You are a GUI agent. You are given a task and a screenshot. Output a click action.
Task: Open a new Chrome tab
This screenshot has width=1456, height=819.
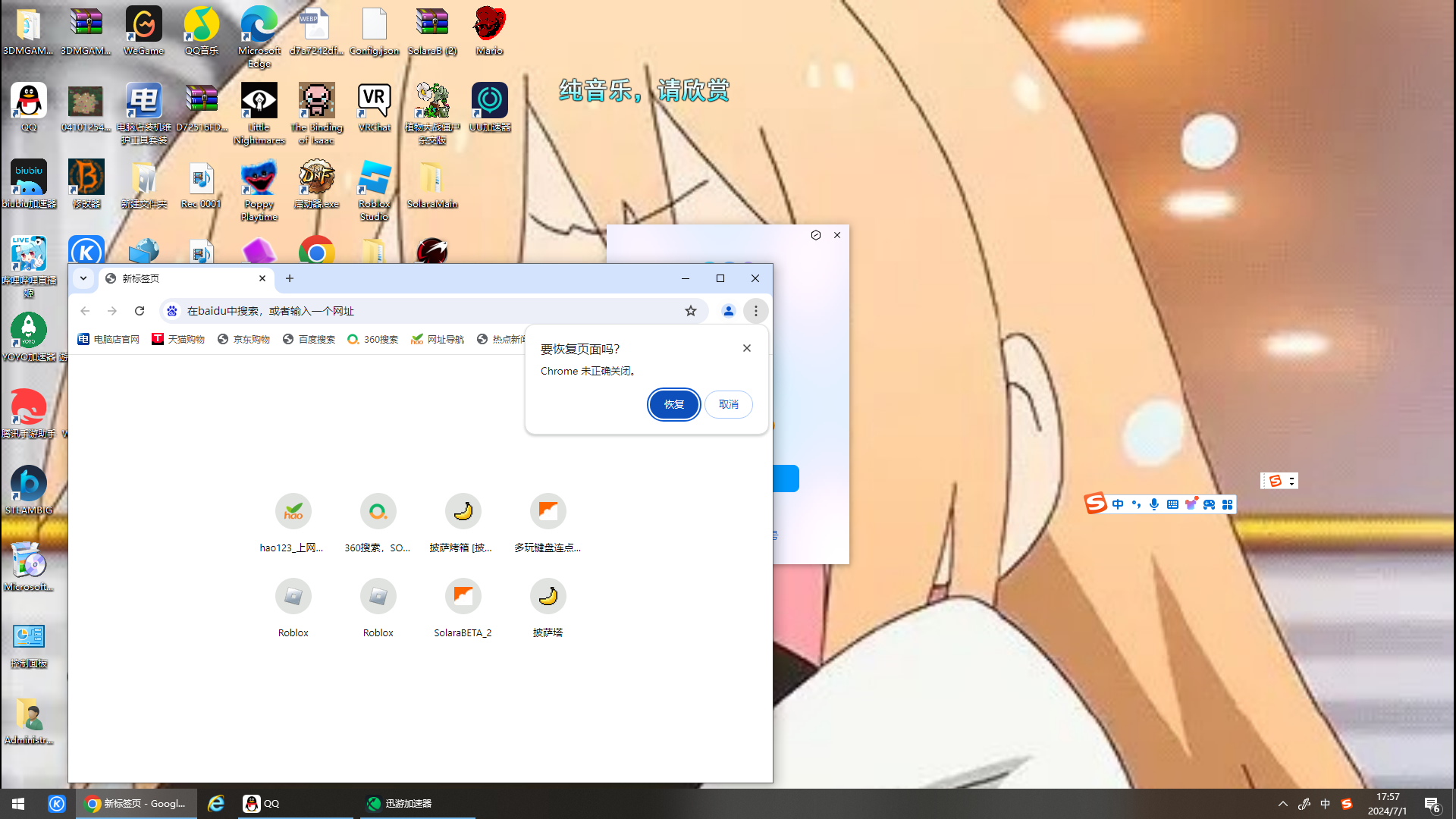(x=290, y=278)
